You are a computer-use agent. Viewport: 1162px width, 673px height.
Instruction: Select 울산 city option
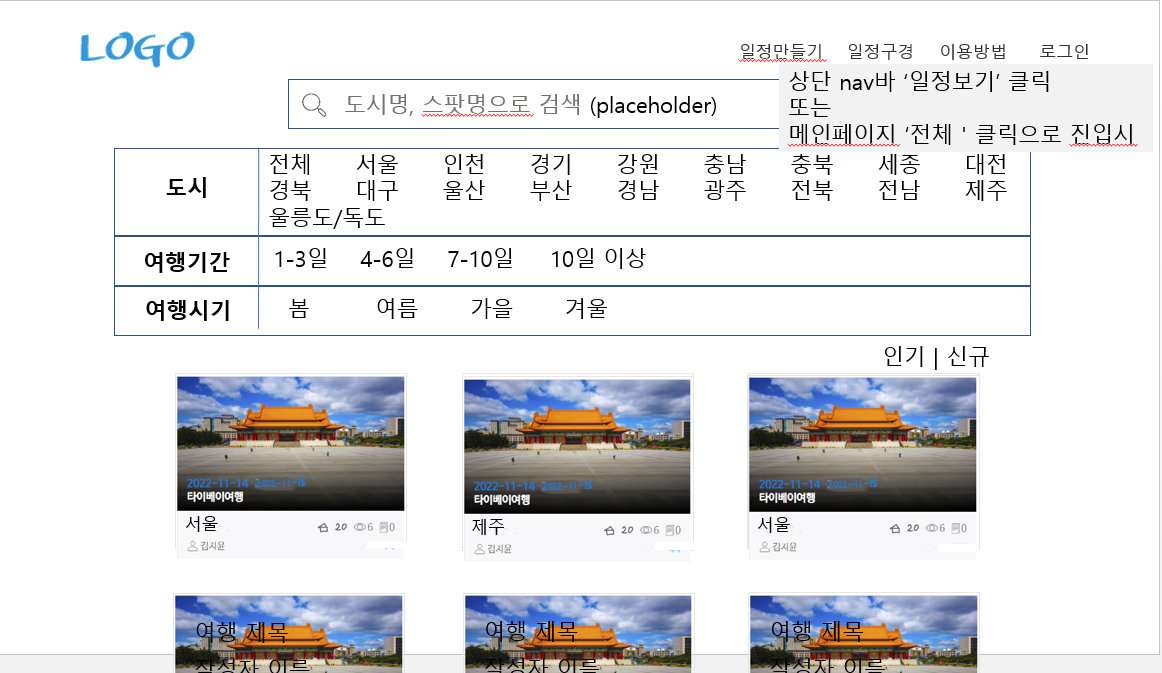coord(464,190)
